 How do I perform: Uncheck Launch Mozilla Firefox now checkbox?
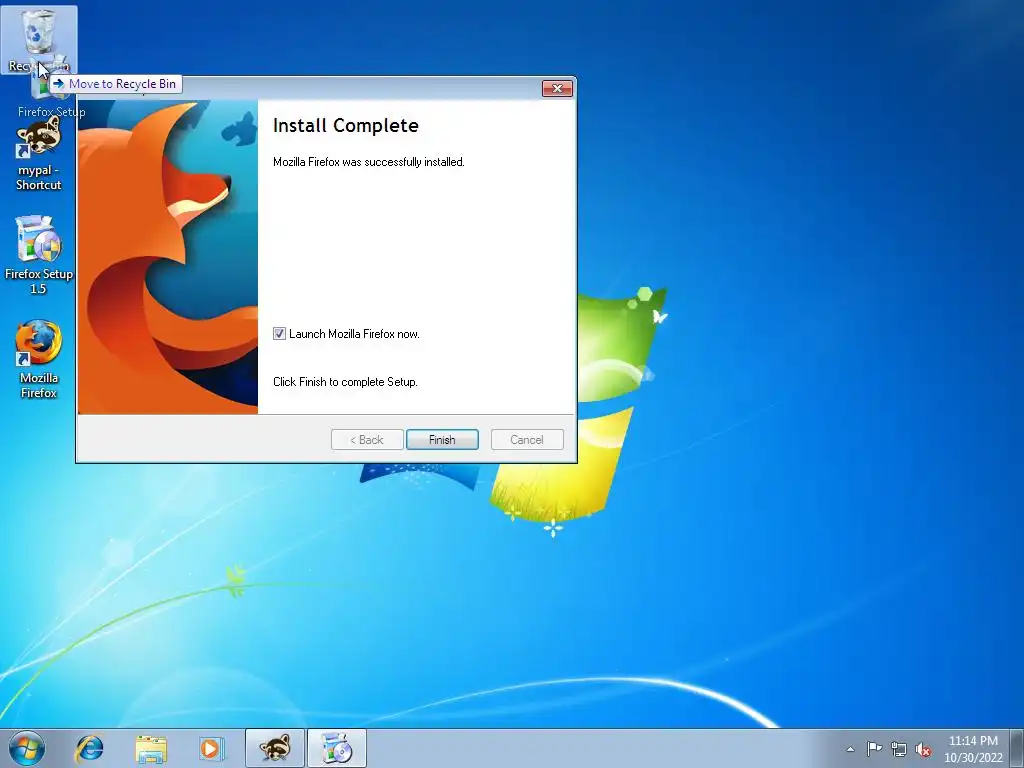[280, 334]
